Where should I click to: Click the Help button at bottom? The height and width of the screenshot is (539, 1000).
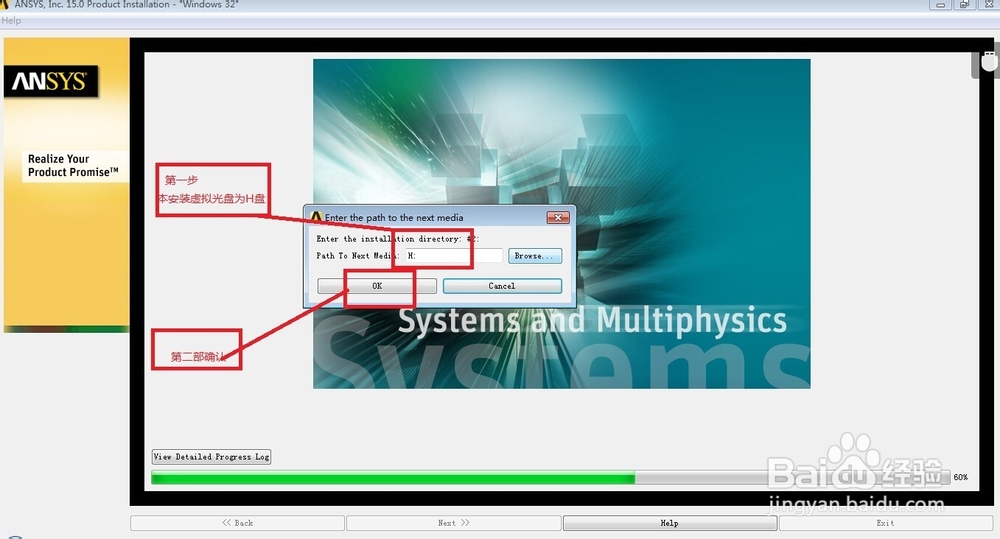point(670,523)
